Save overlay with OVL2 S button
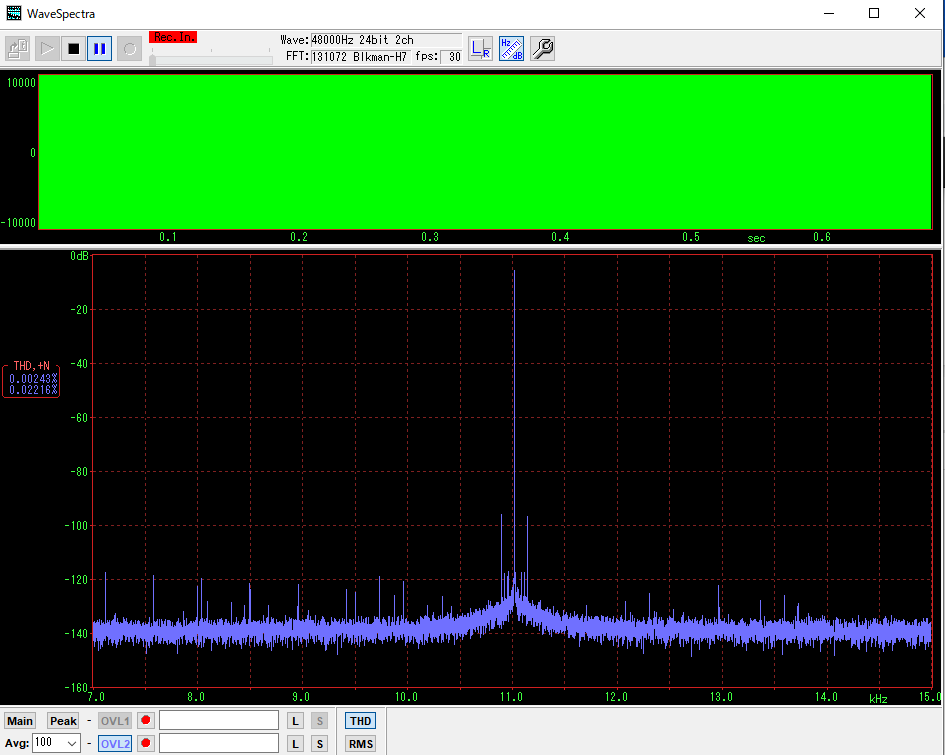 [x=319, y=744]
